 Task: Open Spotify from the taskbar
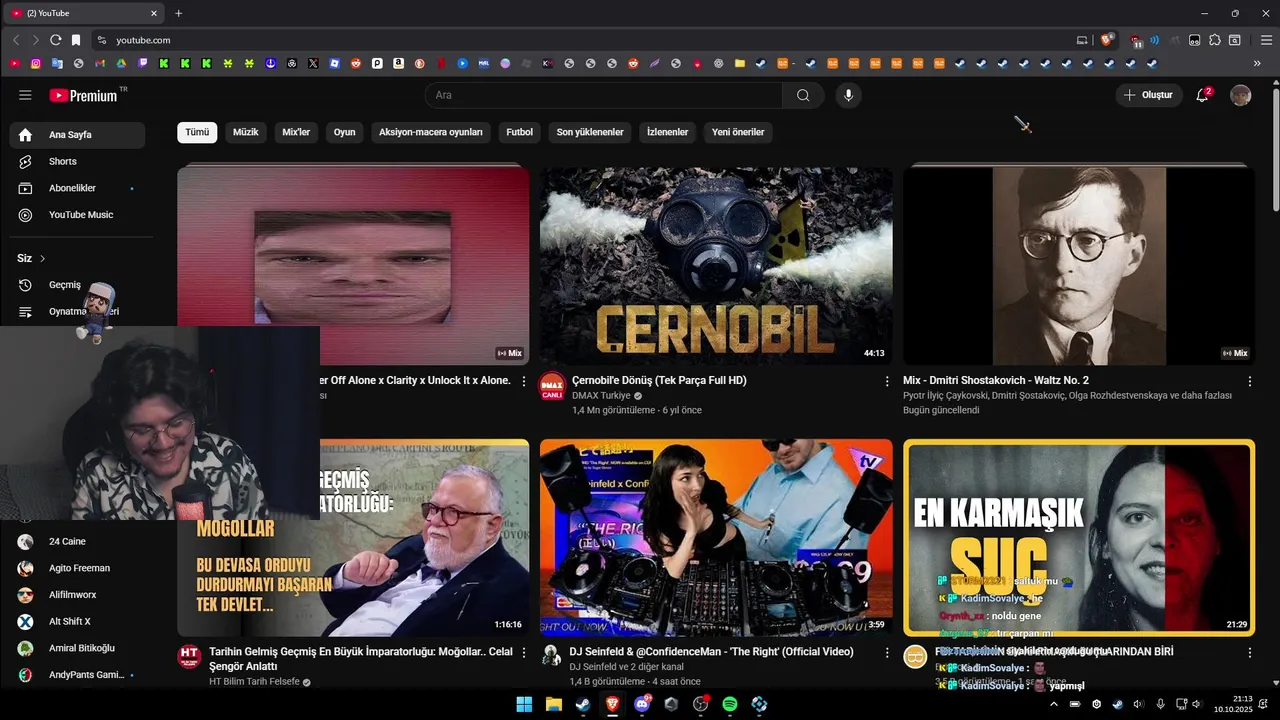tap(730, 704)
